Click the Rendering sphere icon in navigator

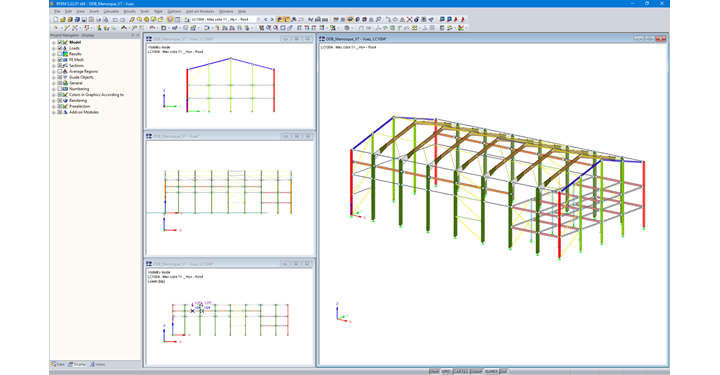(x=65, y=101)
